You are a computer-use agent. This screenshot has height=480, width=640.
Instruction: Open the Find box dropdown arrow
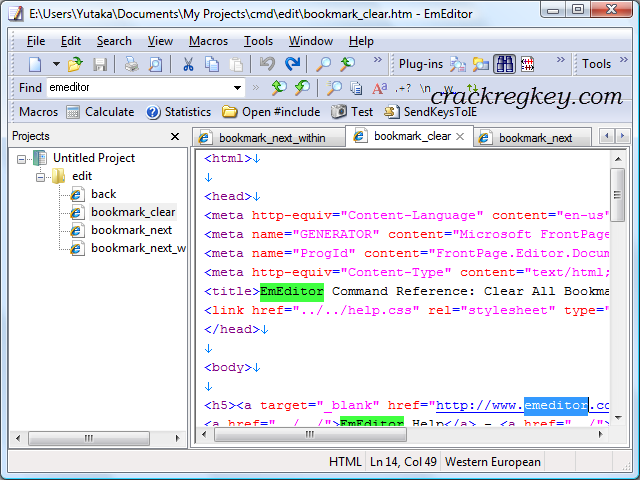click(237, 88)
